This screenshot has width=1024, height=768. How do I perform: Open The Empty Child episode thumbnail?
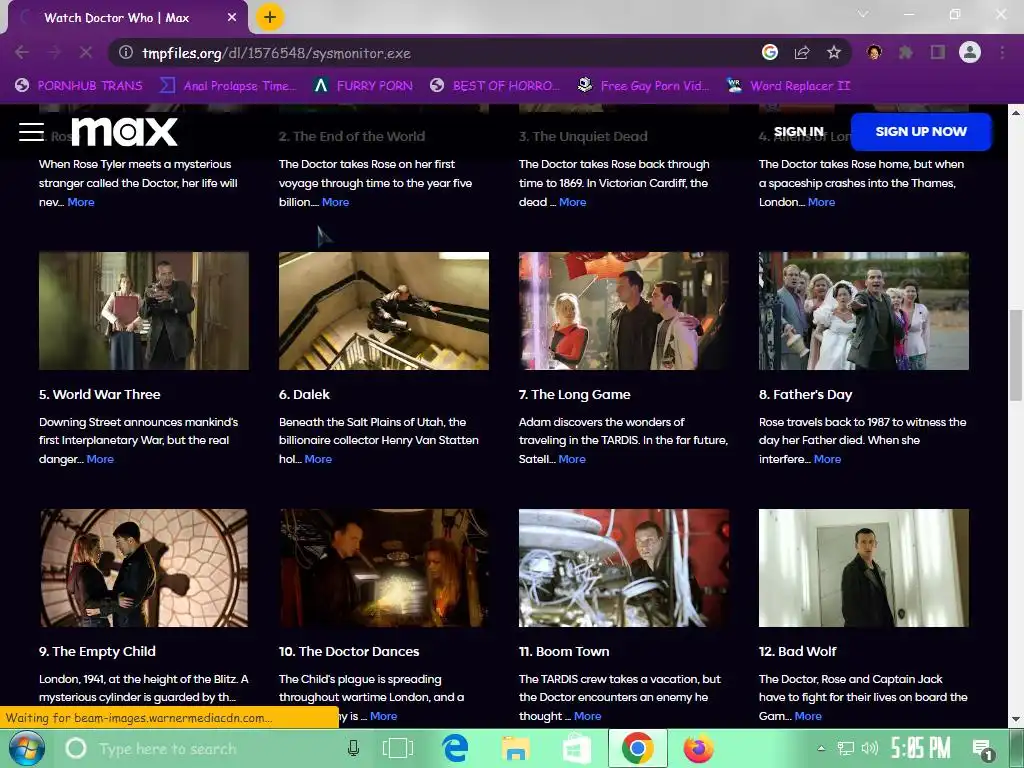144,568
